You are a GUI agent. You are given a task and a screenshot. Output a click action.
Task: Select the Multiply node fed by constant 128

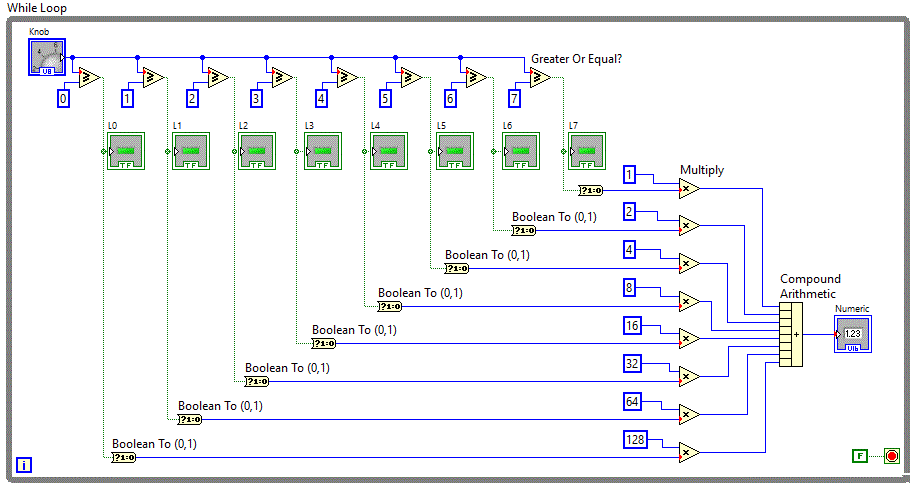click(688, 452)
